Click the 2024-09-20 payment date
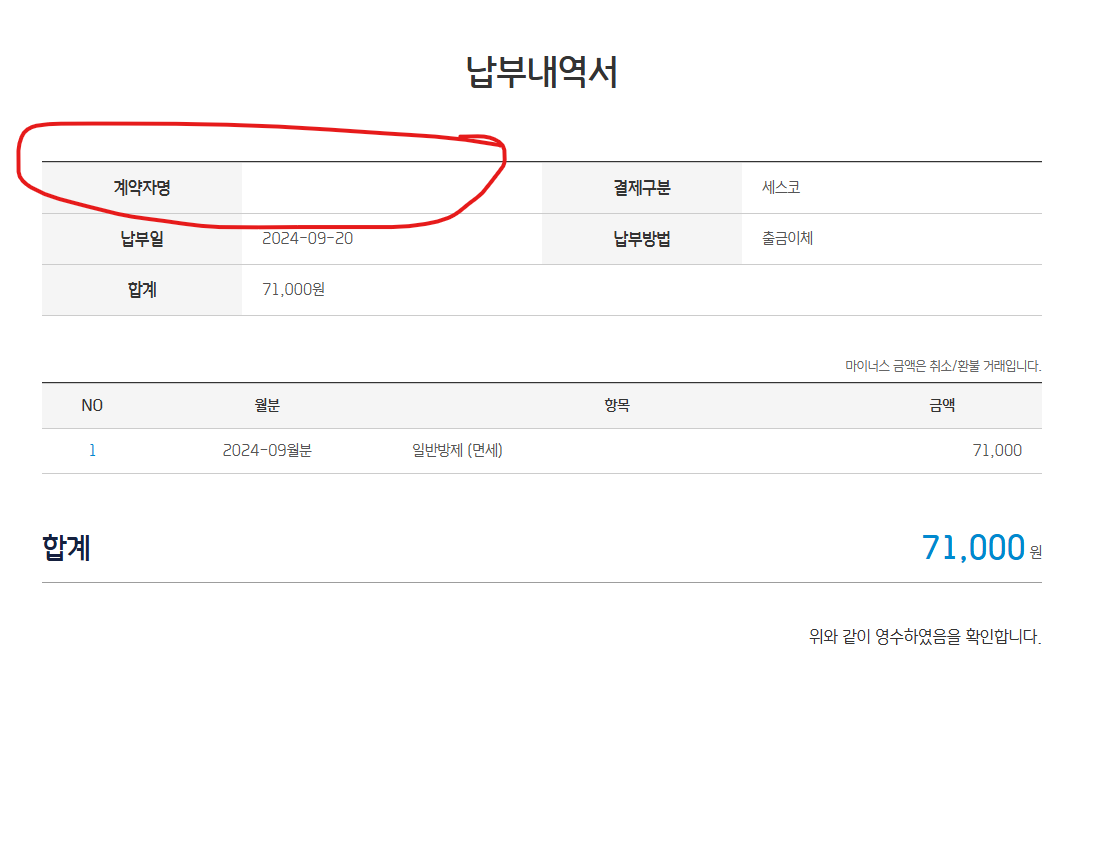This screenshot has width=1107, height=858. 307,239
